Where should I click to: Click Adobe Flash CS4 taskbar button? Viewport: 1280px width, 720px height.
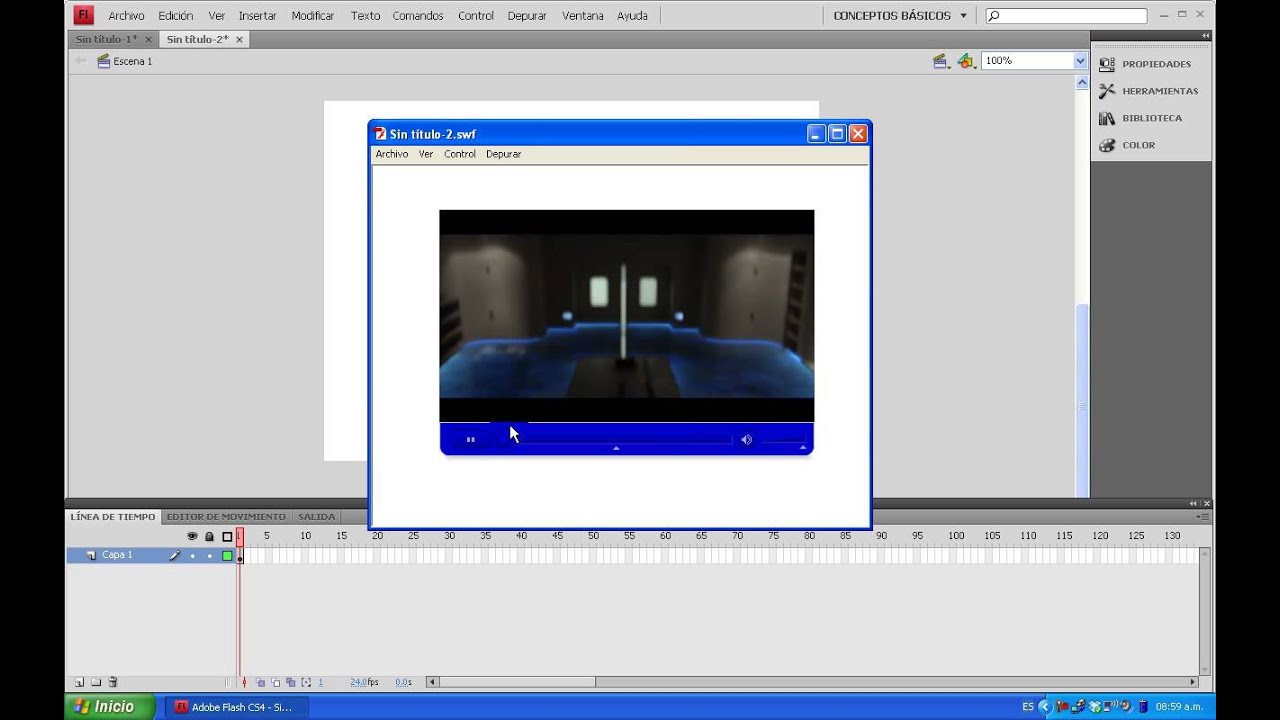[x=235, y=707]
